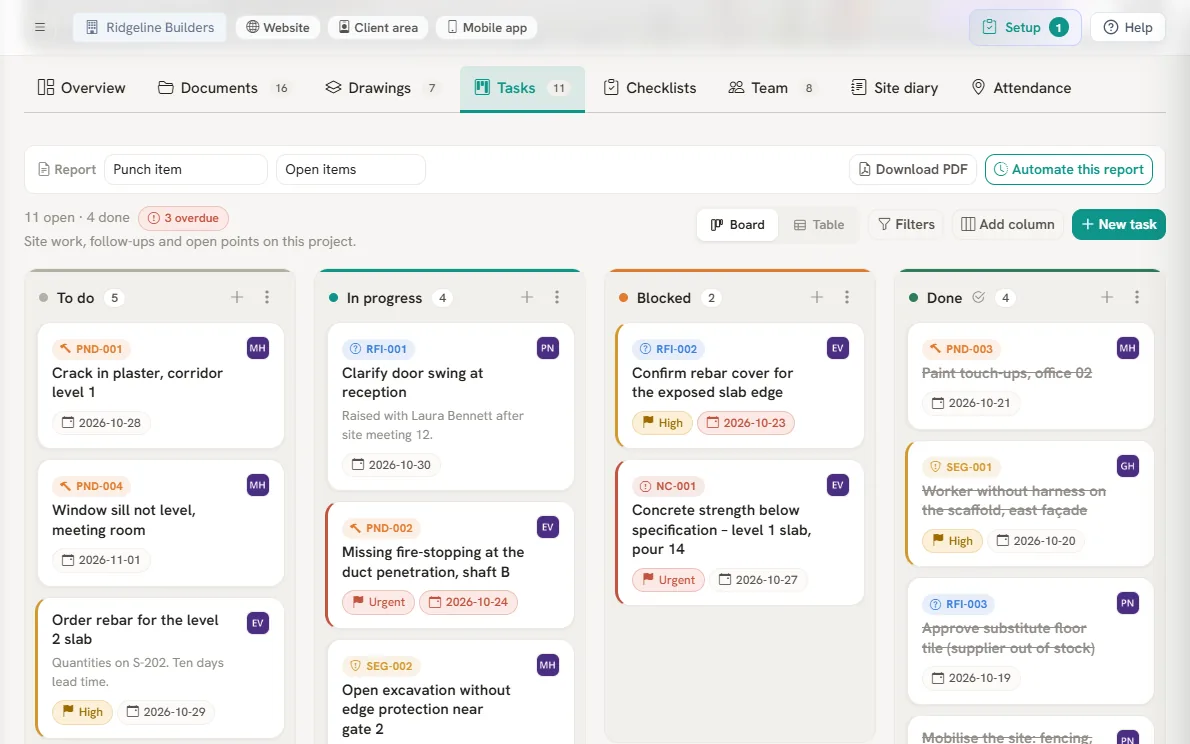Click the done checkmark icon beside Done
The image size is (1190, 744).
pyautogui.click(x=979, y=298)
